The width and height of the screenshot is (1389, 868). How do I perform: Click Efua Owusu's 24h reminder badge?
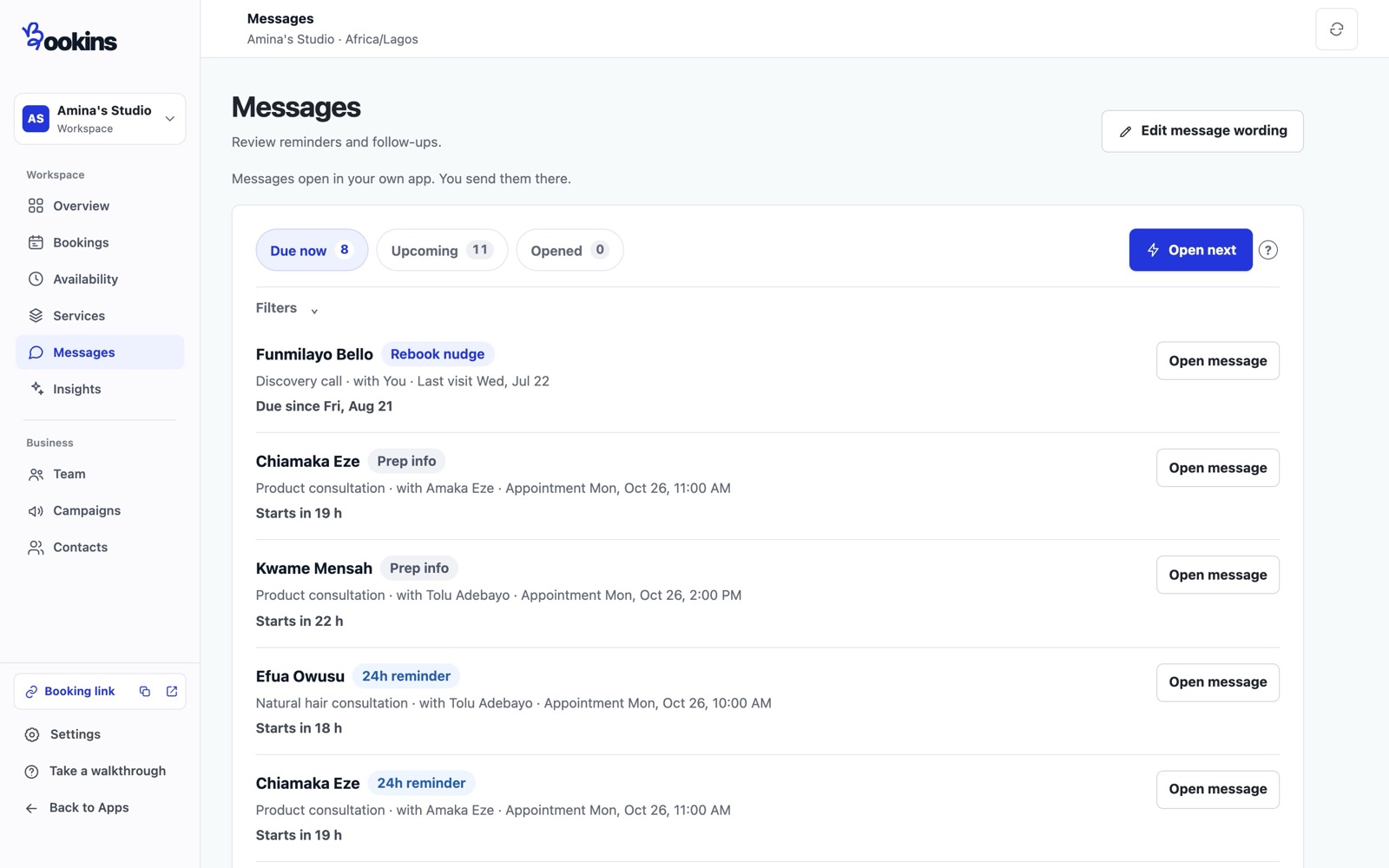click(x=406, y=676)
